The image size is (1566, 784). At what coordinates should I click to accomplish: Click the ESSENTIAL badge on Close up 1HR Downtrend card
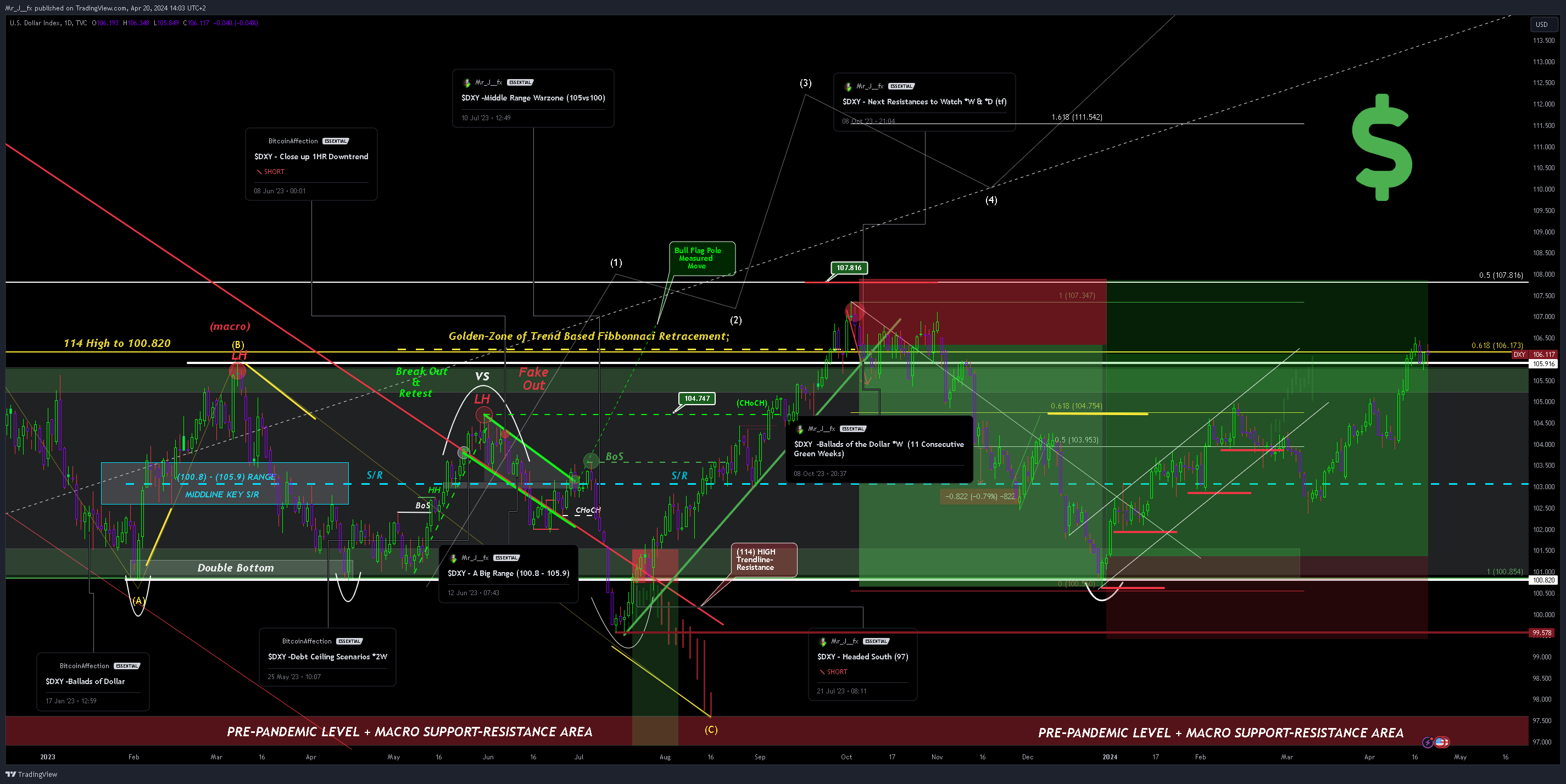(336, 141)
